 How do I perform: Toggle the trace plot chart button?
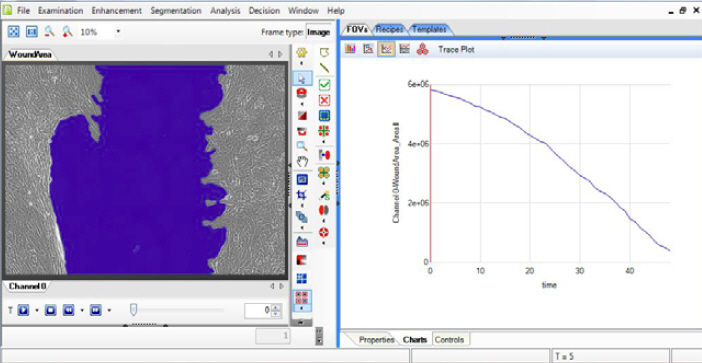(x=386, y=49)
